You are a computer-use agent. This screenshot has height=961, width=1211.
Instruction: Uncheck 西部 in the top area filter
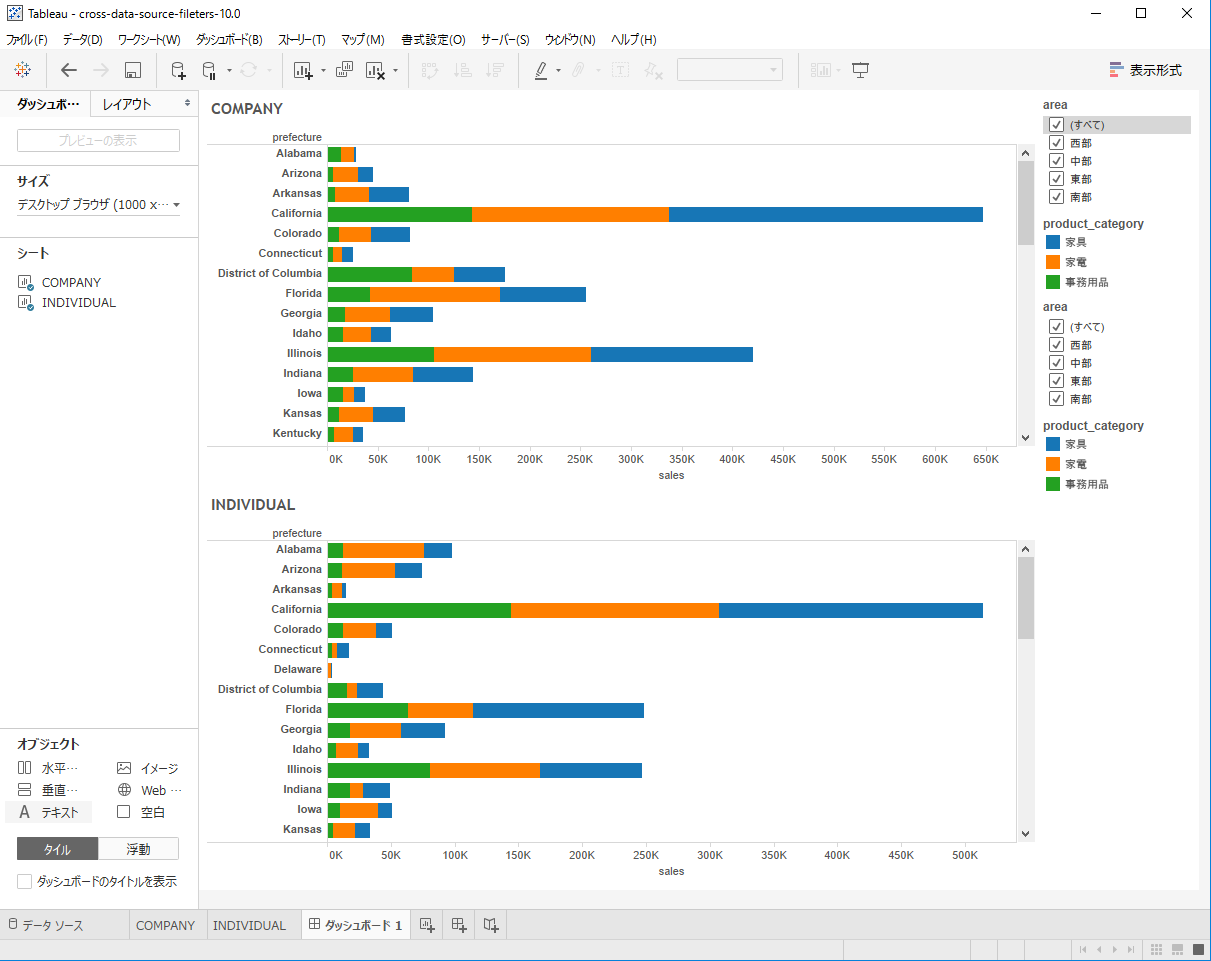[1057, 142]
